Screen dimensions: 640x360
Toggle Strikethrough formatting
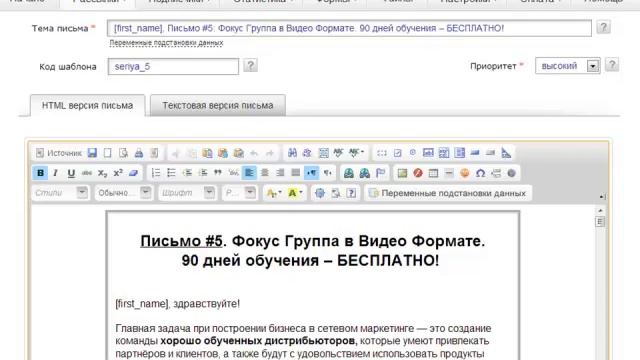pos(87,173)
